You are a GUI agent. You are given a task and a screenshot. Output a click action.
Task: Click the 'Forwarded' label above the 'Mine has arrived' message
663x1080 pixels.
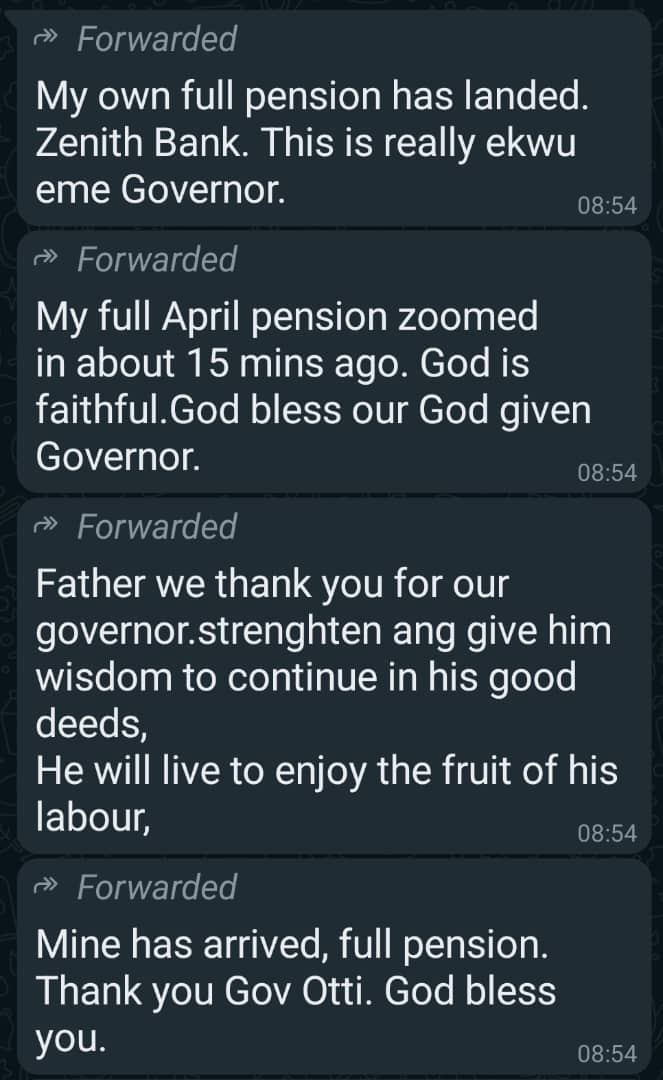[x=156, y=887]
